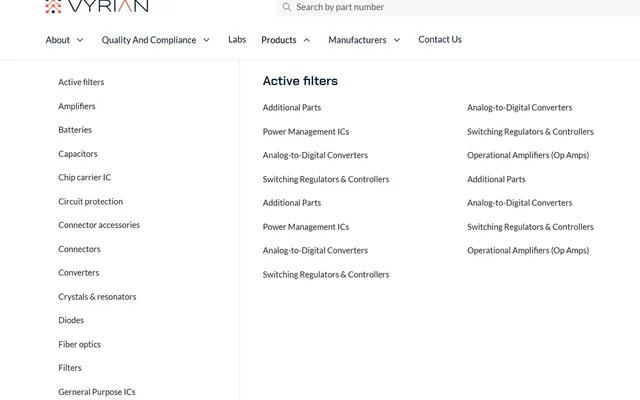Open the Diodes category

[x=71, y=320]
